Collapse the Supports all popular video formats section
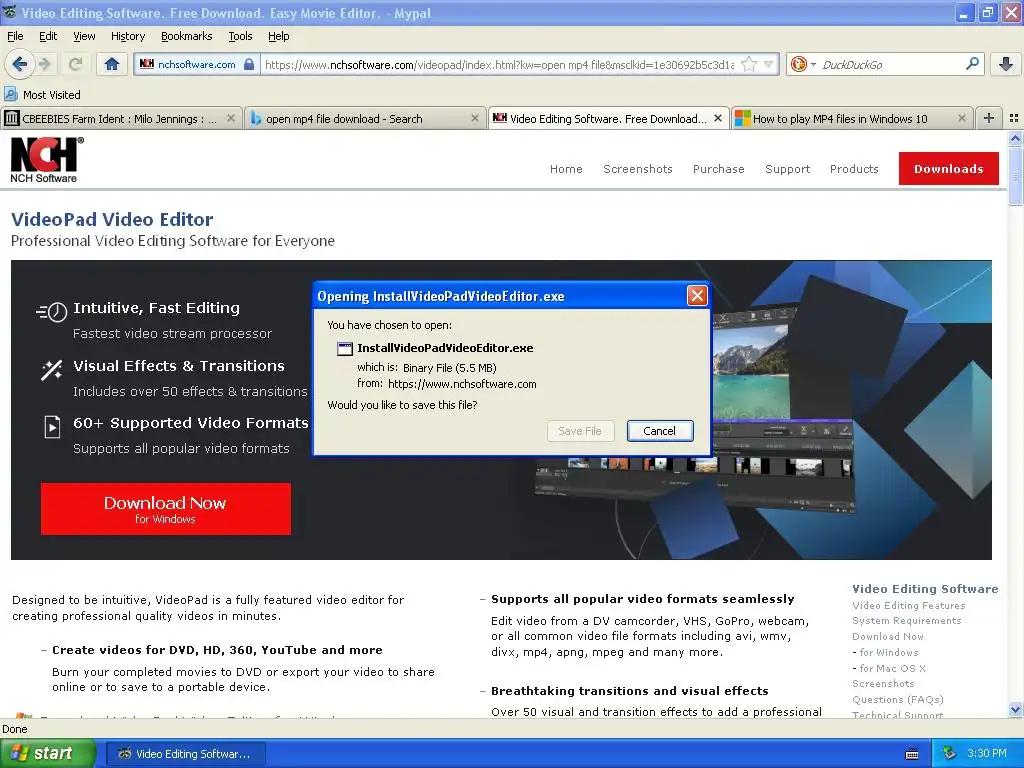Screen dimensions: 1024x768 (483, 600)
